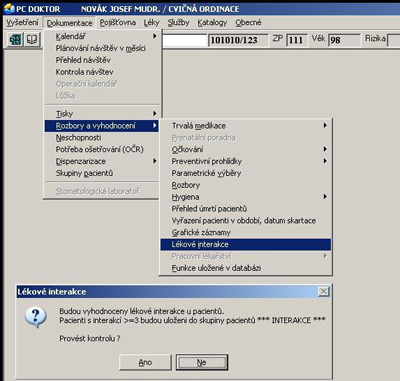Open the Léky menu
Viewport: 400px width, 381px height.
152,23
